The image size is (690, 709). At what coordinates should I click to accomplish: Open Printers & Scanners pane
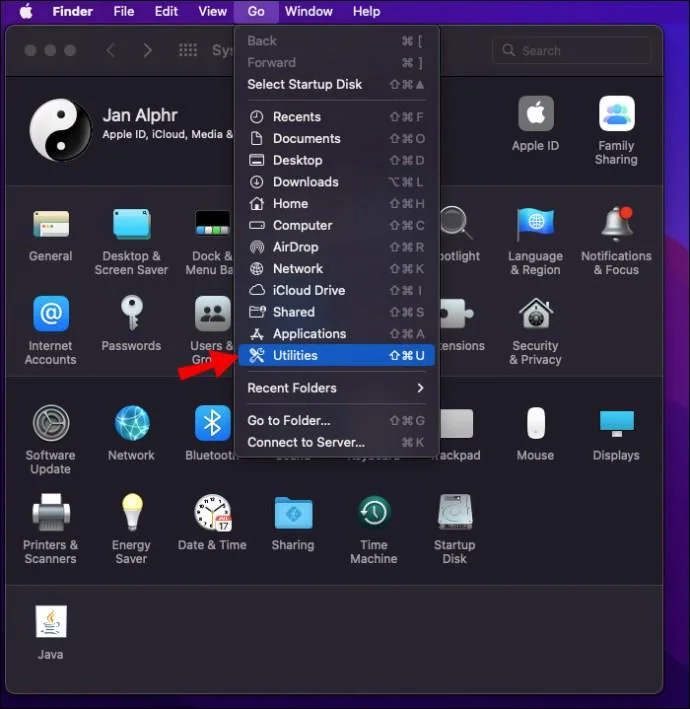(51, 529)
